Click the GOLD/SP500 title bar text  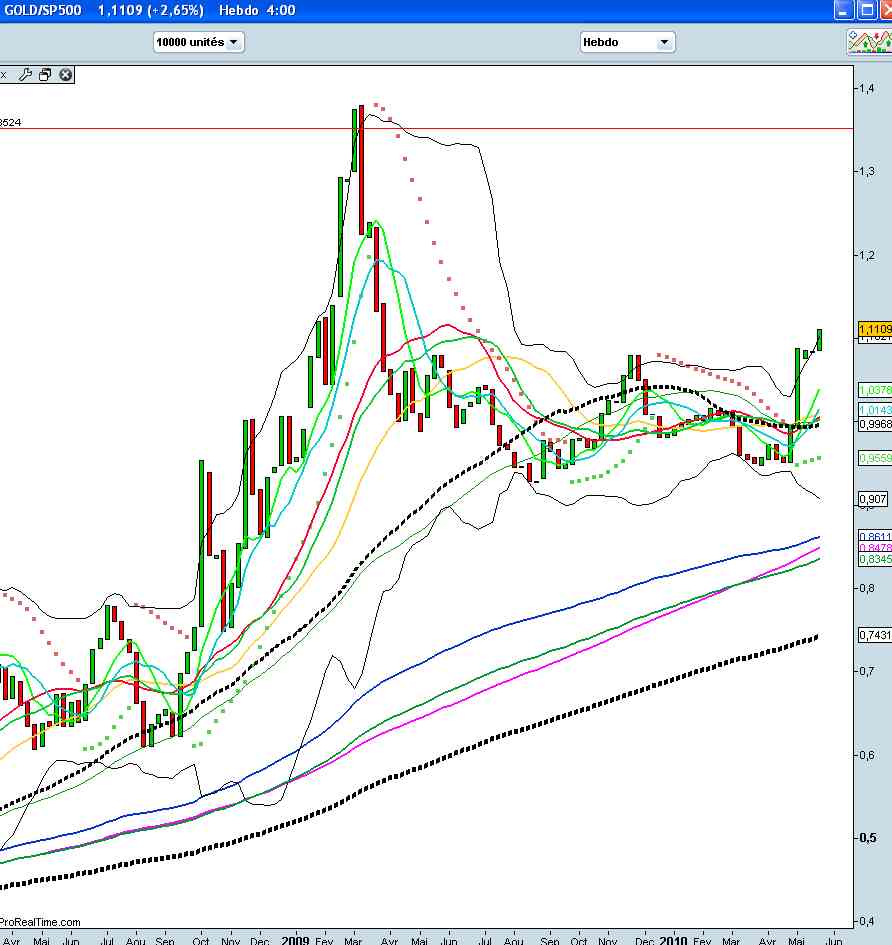pos(43,10)
